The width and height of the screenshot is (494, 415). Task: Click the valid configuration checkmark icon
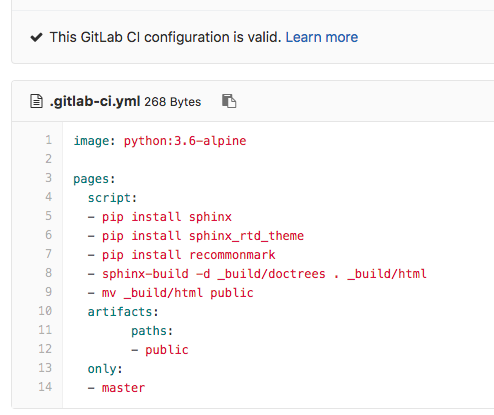click(36, 37)
